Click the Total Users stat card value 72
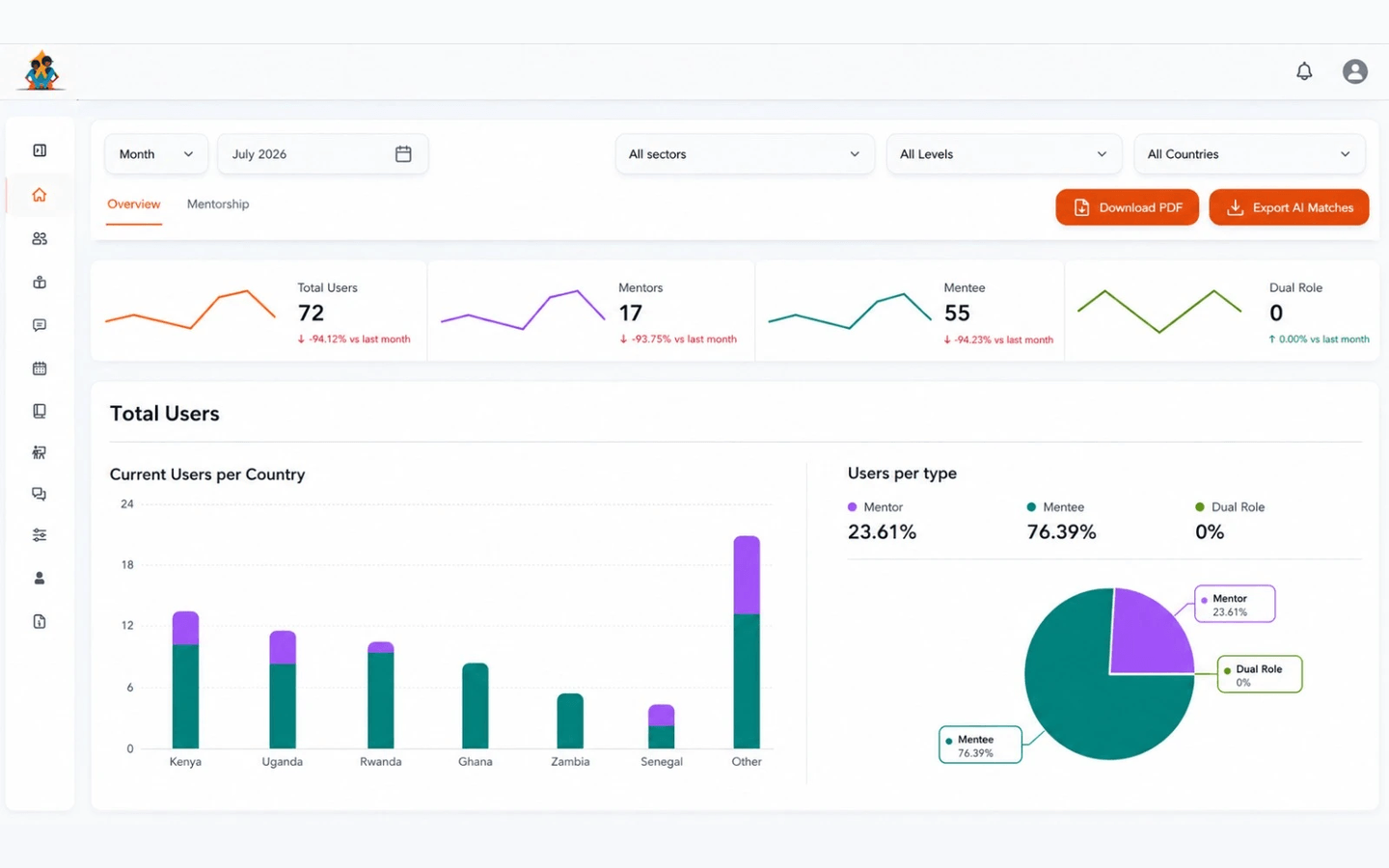The height and width of the screenshot is (868, 1389). (x=312, y=313)
